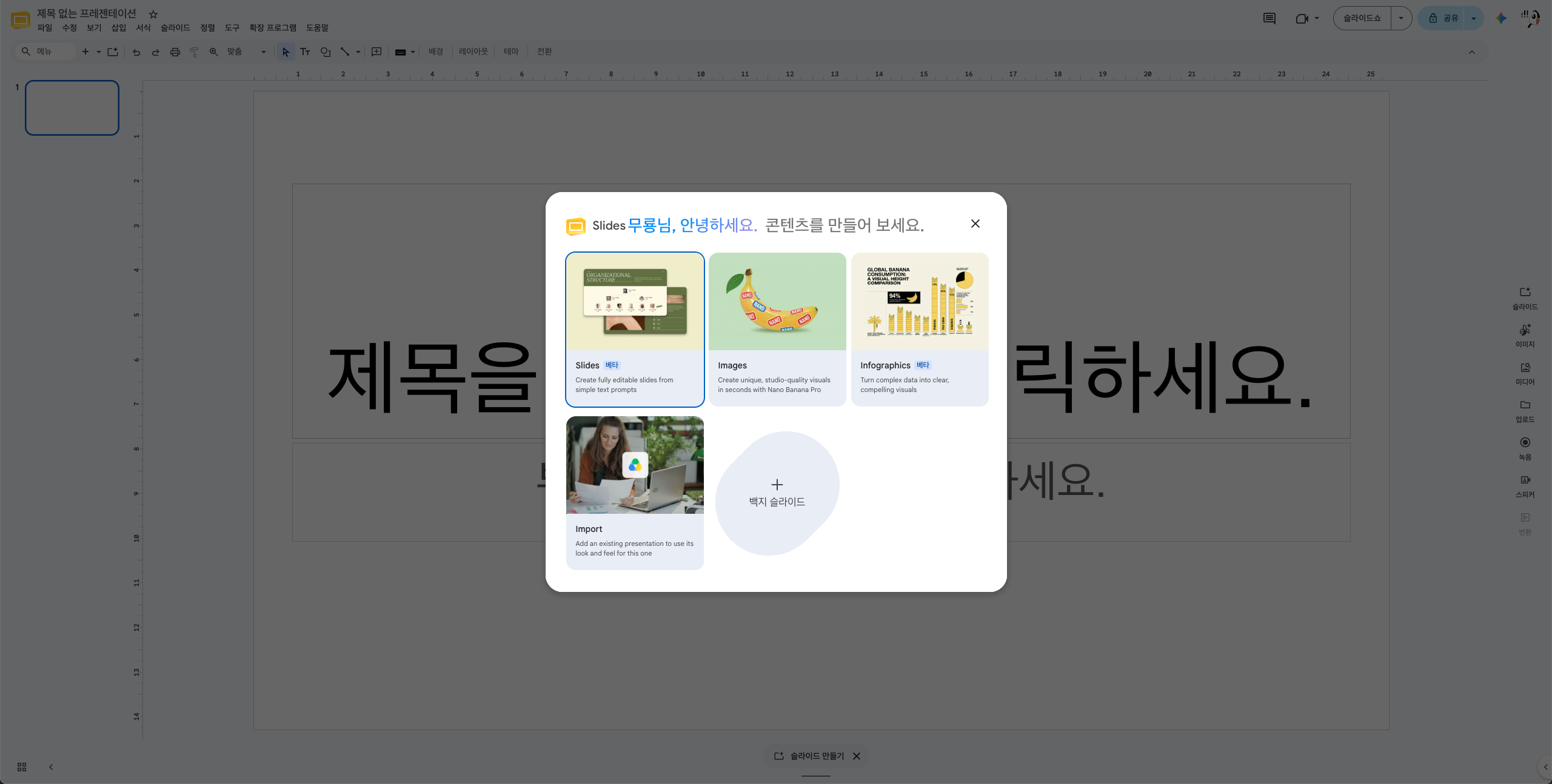Click the slide template insert icon
This screenshot has height=784, width=1552.
pyautogui.click(x=113, y=51)
